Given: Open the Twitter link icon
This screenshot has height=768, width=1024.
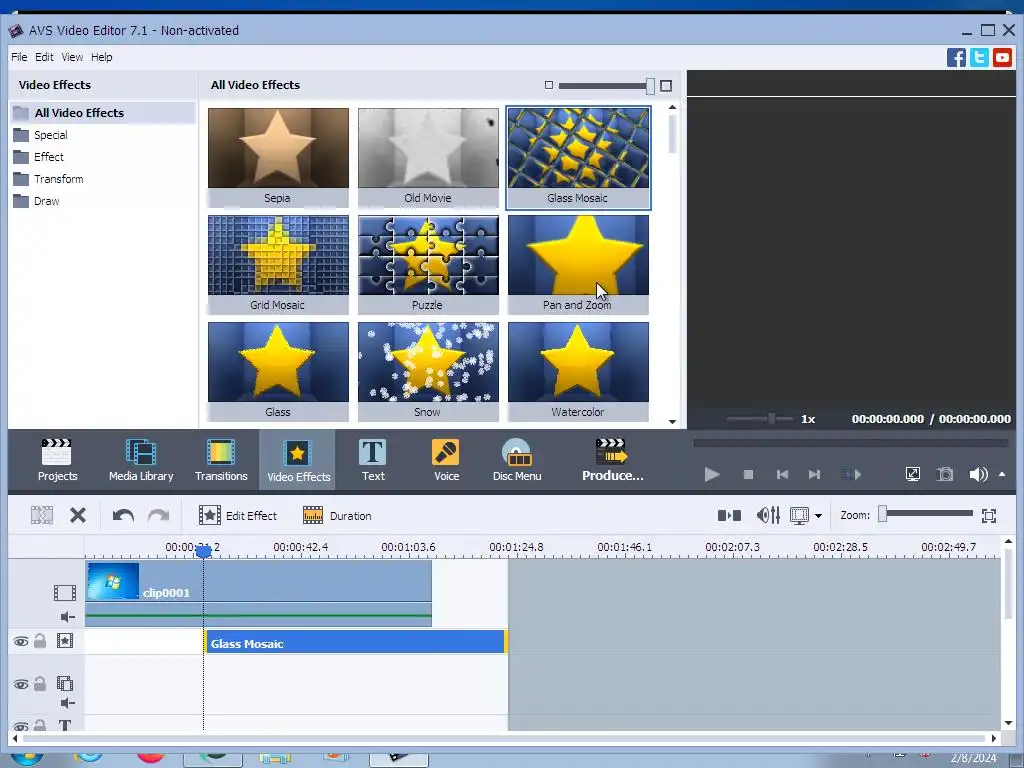Looking at the screenshot, I should point(979,57).
